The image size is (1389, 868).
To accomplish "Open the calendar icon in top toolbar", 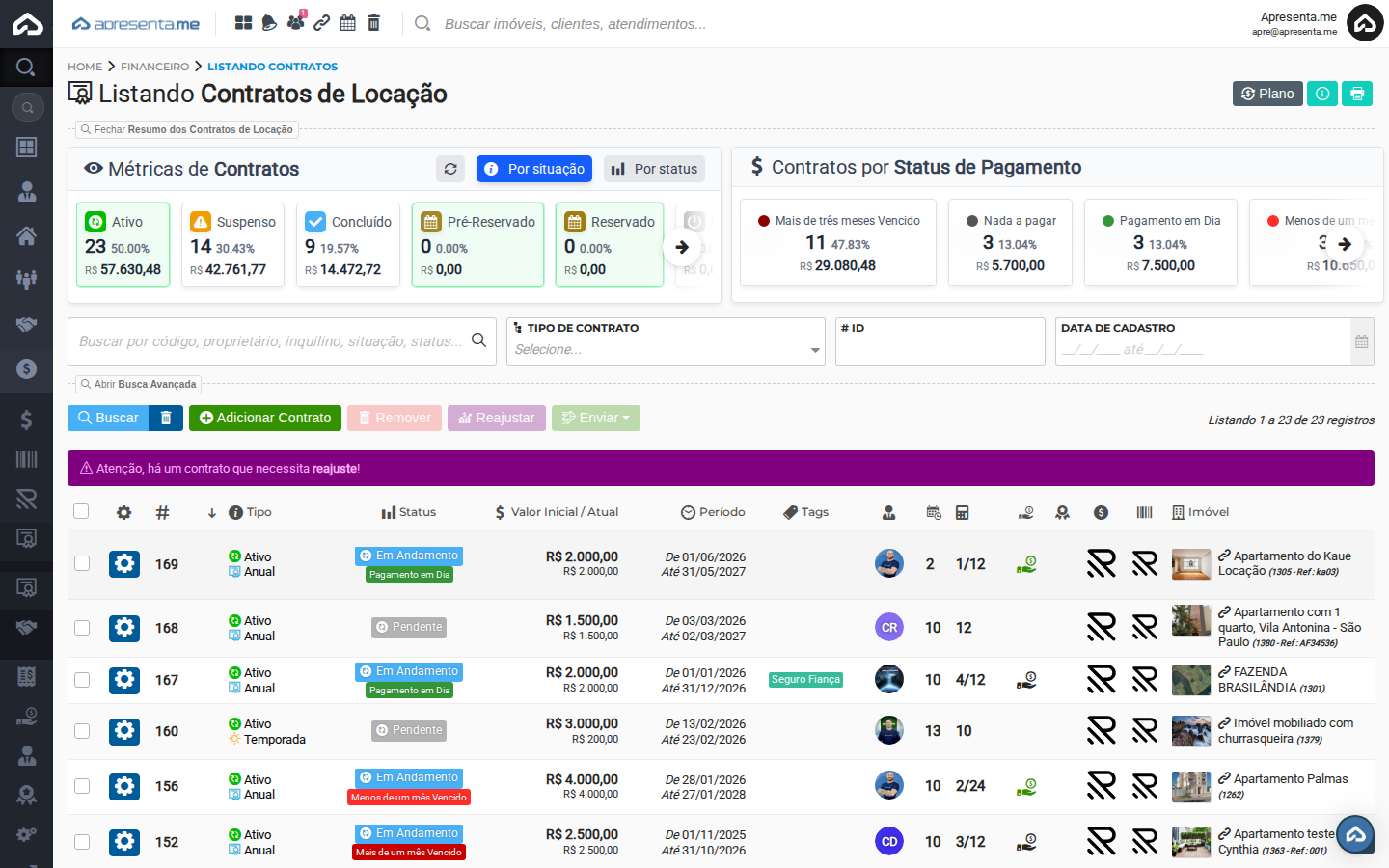I will (x=348, y=23).
